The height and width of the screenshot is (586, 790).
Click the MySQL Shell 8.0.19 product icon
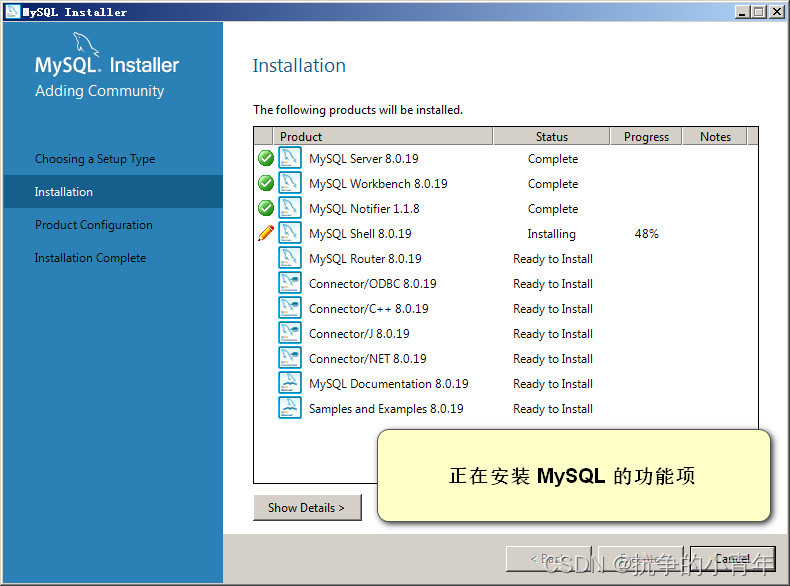pos(290,233)
